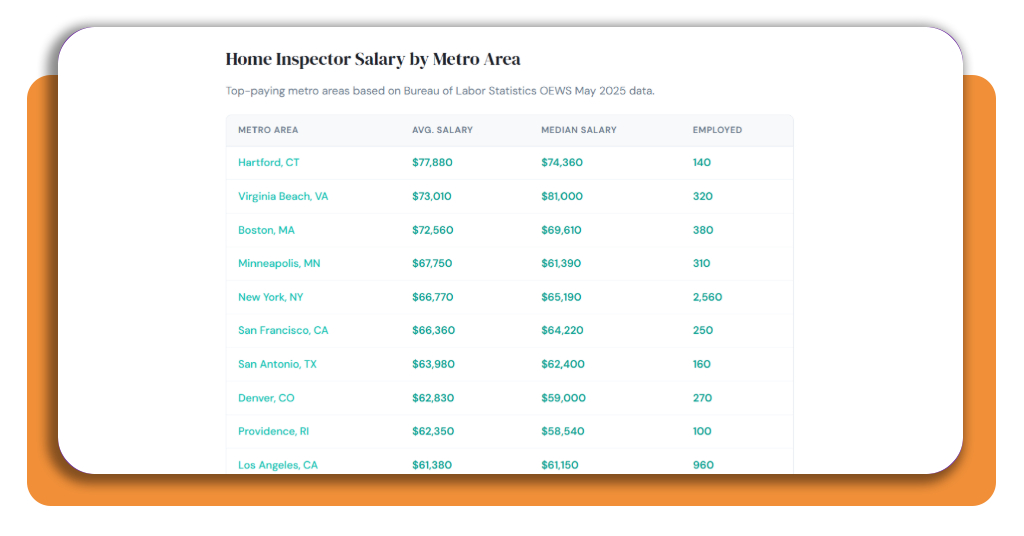The image size is (1024, 536).
Task: Open the Virginia Beach, VA link
Action: pyautogui.click(x=283, y=197)
